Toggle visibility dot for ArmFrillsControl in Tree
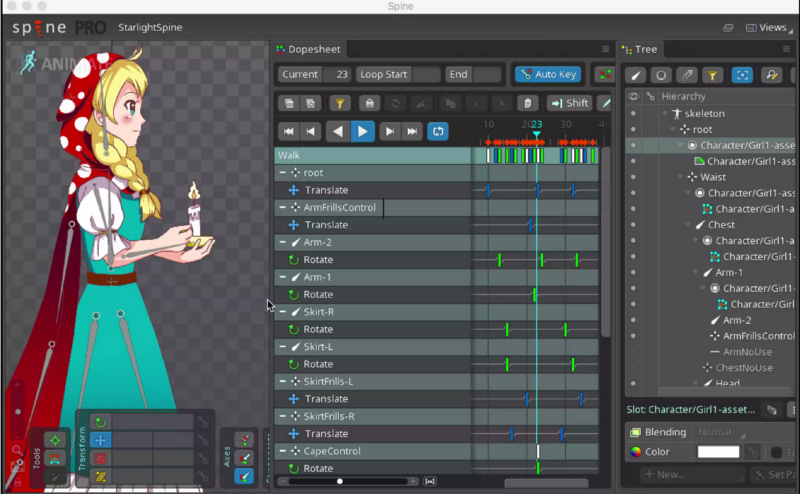The height and width of the screenshot is (494, 800). [633, 336]
